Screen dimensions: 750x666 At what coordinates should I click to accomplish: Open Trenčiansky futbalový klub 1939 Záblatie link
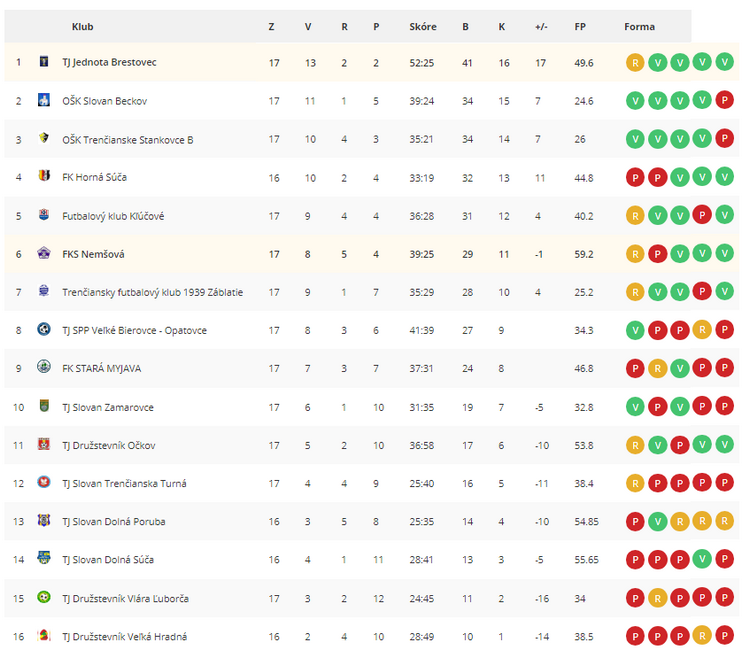coord(153,292)
